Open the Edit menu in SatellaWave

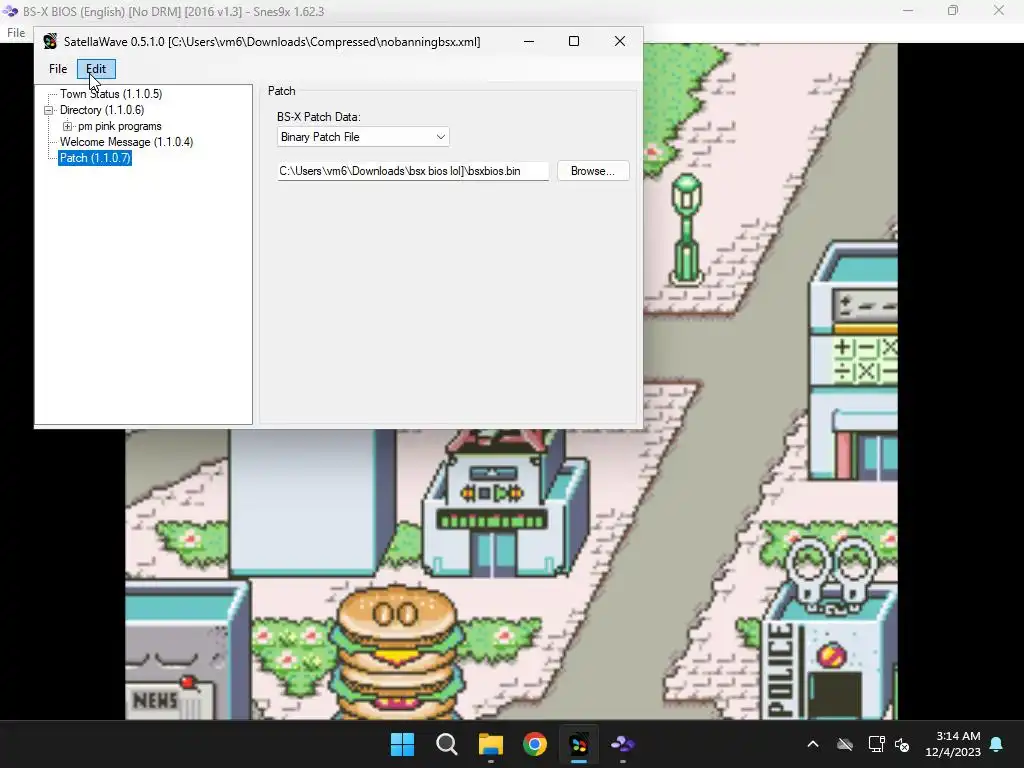tap(96, 69)
